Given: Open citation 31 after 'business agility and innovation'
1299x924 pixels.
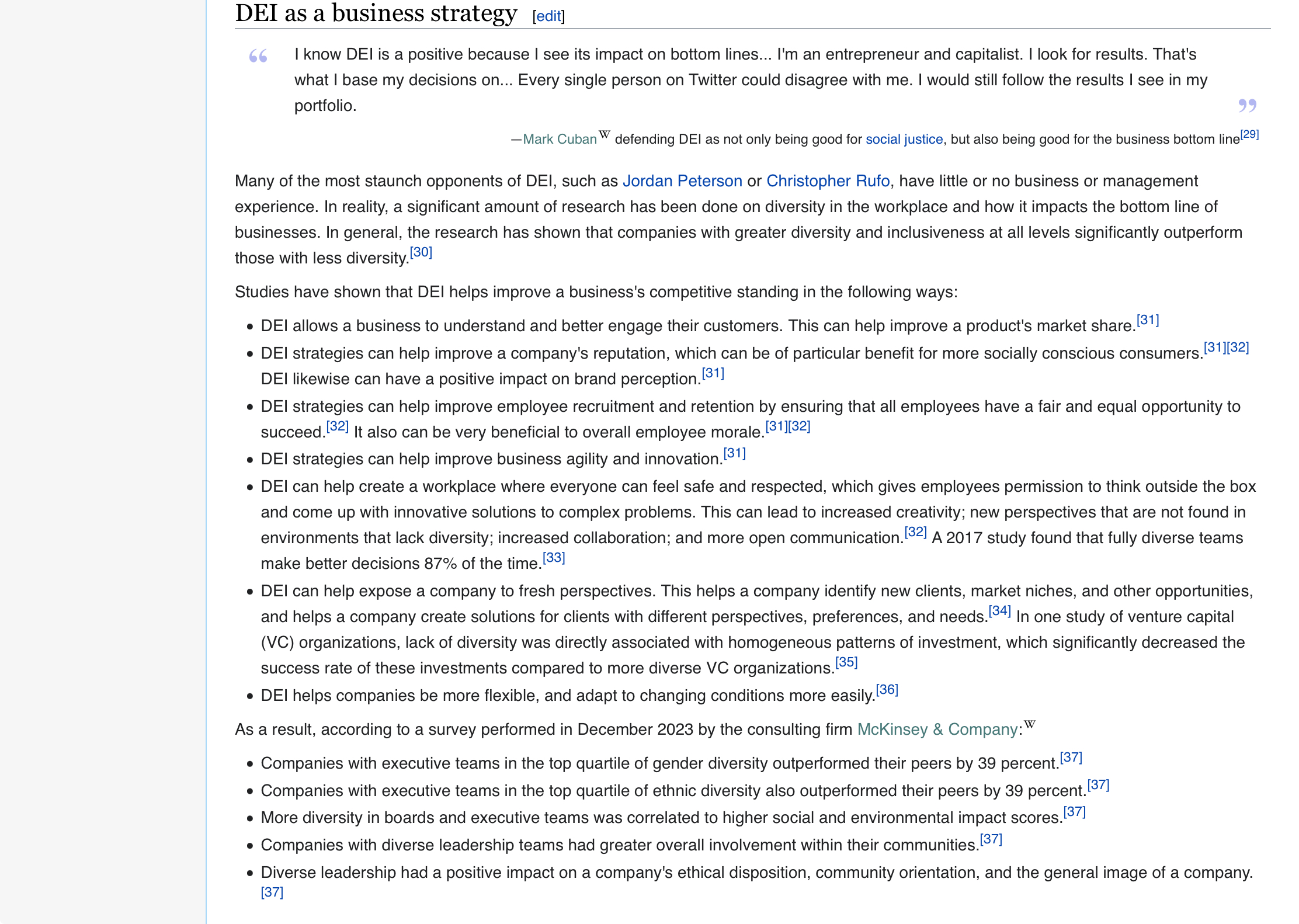Looking at the screenshot, I should (x=735, y=453).
